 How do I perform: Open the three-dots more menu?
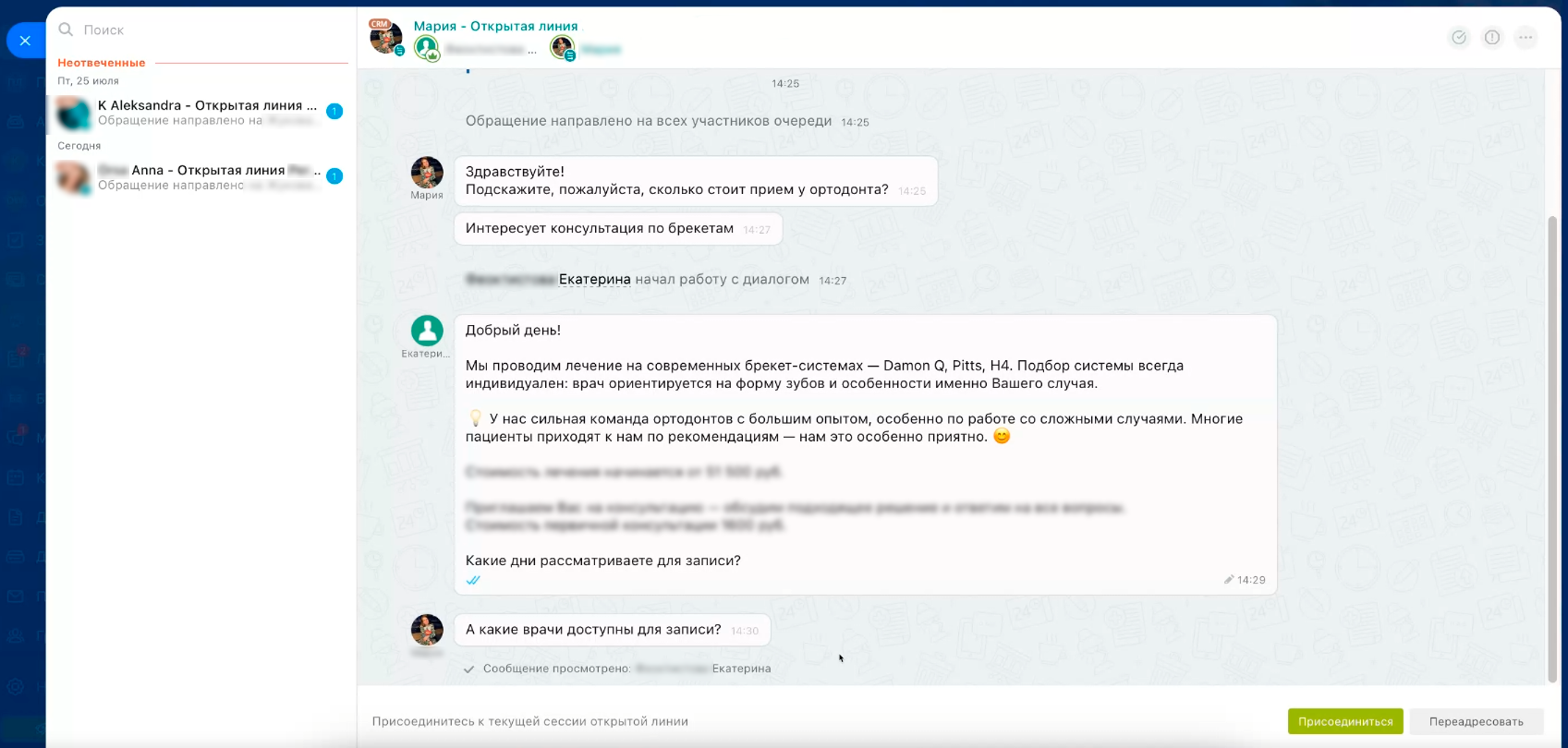(1526, 37)
